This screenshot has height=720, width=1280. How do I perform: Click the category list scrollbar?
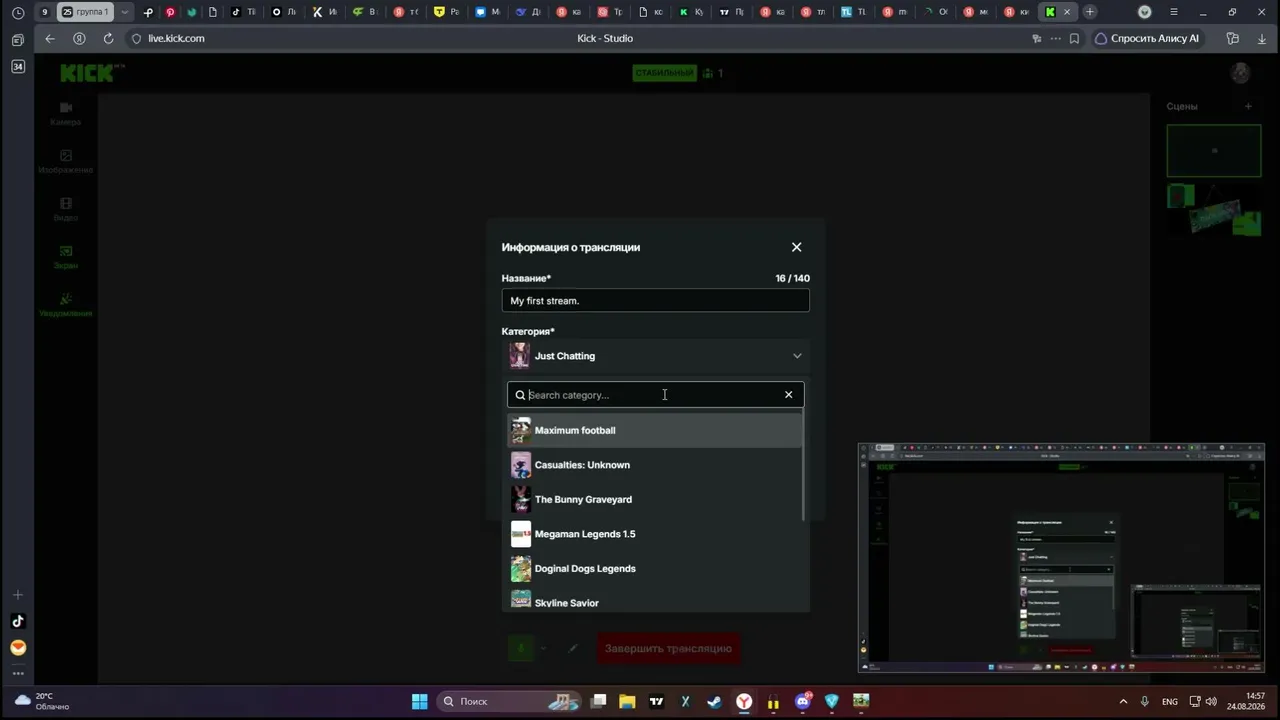click(x=803, y=465)
